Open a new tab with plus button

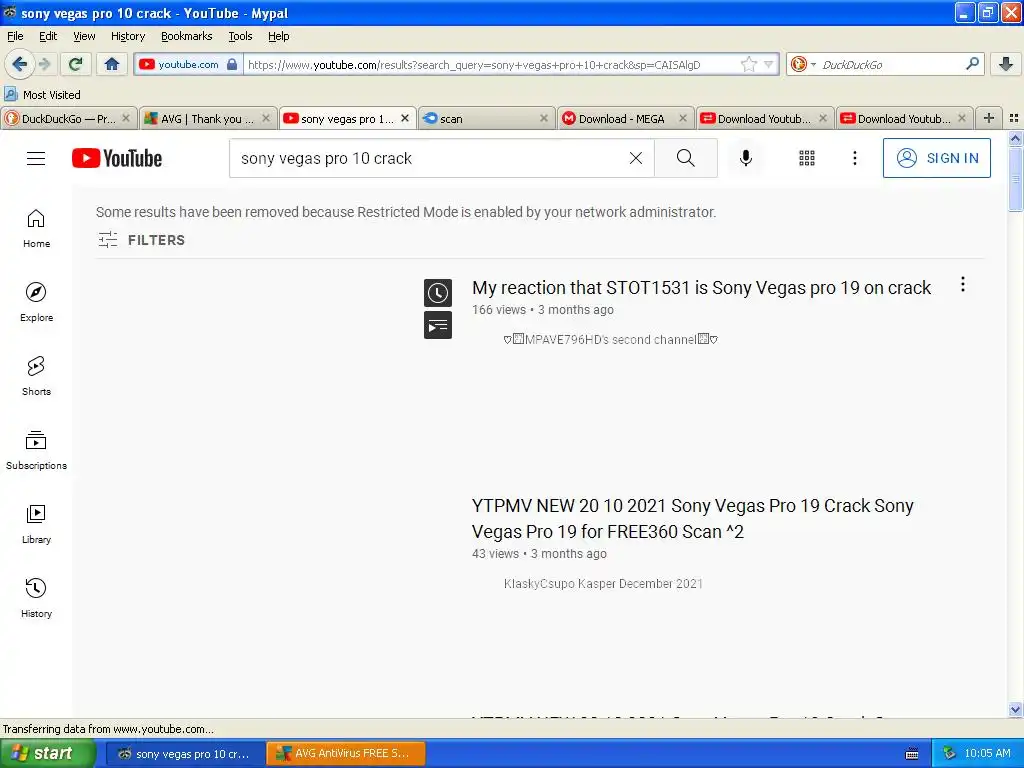tap(989, 118)
